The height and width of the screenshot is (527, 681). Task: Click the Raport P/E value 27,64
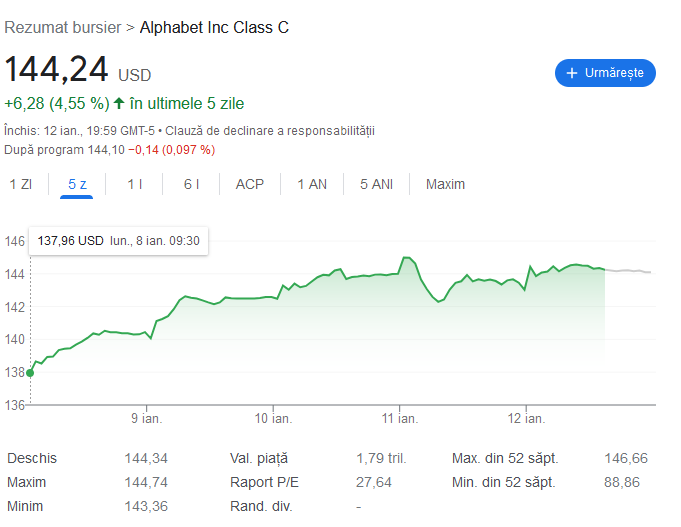[x=374, y=482]
